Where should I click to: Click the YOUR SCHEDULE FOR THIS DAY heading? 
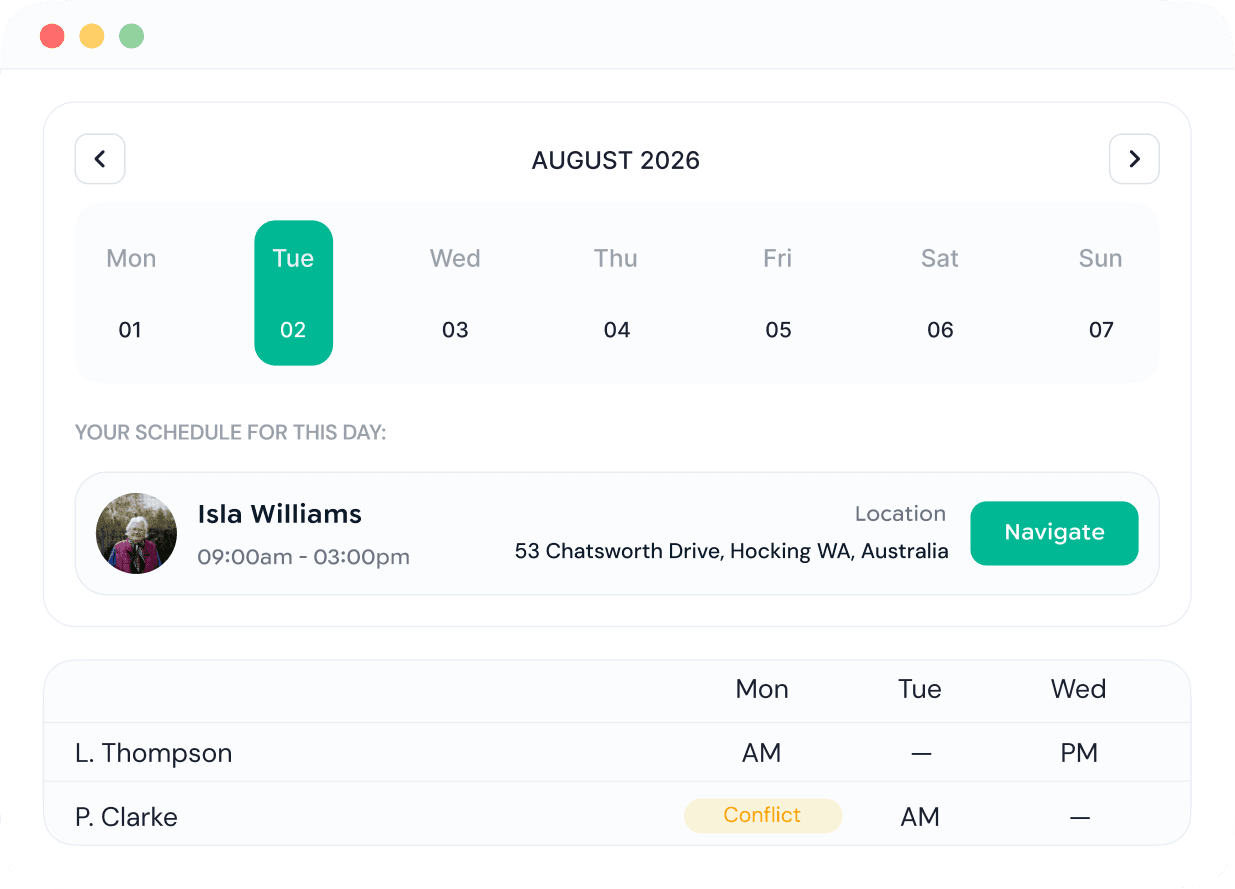coord(231,433)
